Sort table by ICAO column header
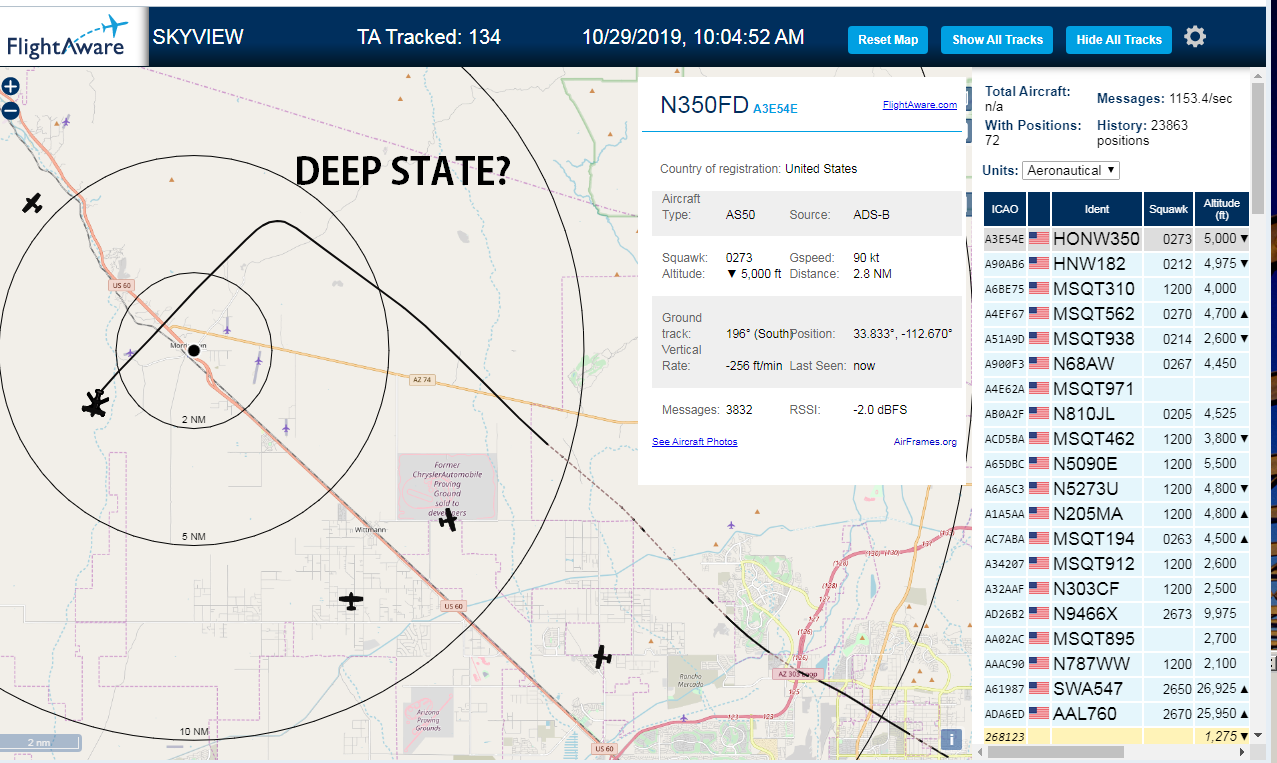This screenshot has height=763, width=1277. [x=1005, y=209]
